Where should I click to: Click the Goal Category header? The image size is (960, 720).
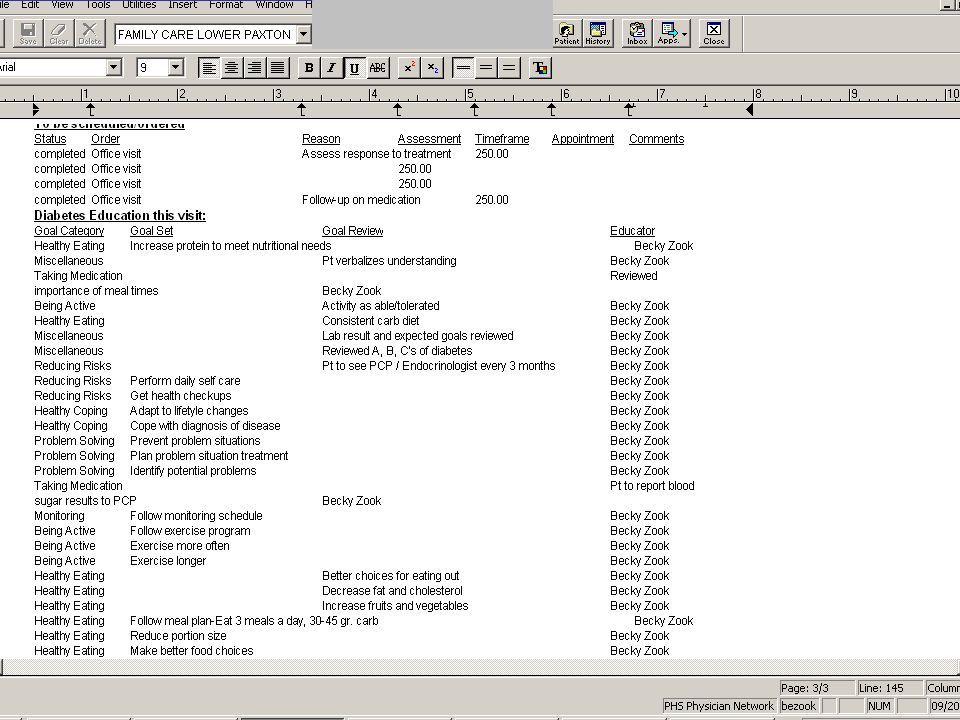[69, 231]
